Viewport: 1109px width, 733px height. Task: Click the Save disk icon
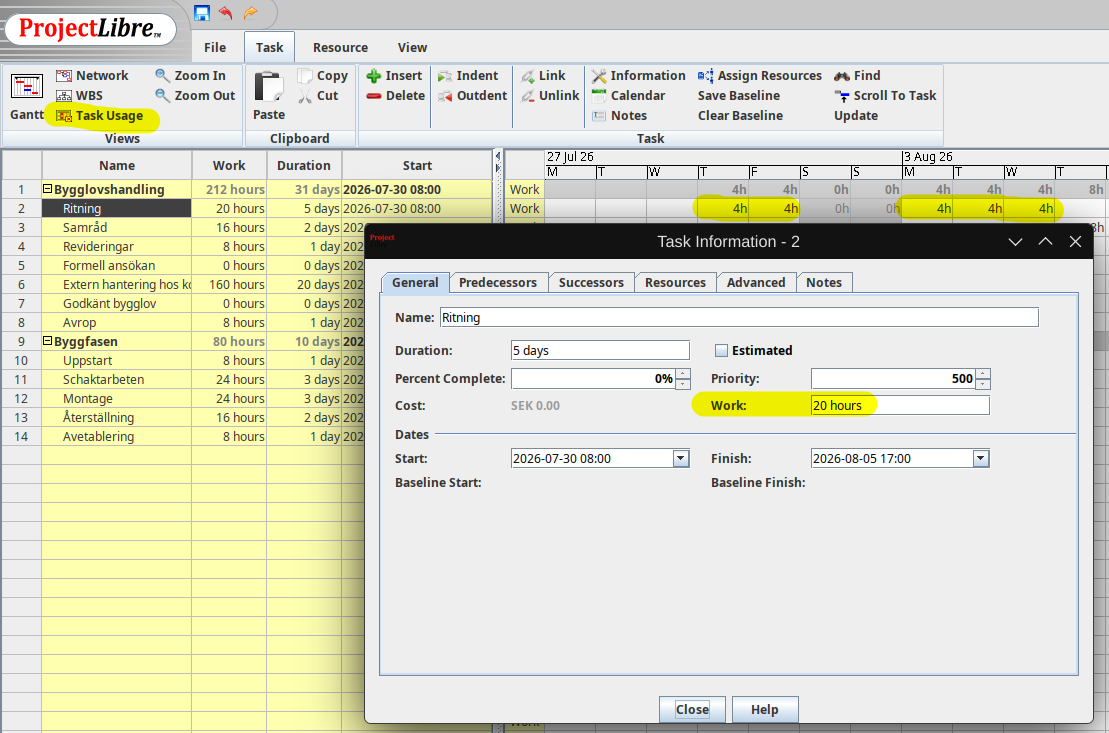(202, 13)
